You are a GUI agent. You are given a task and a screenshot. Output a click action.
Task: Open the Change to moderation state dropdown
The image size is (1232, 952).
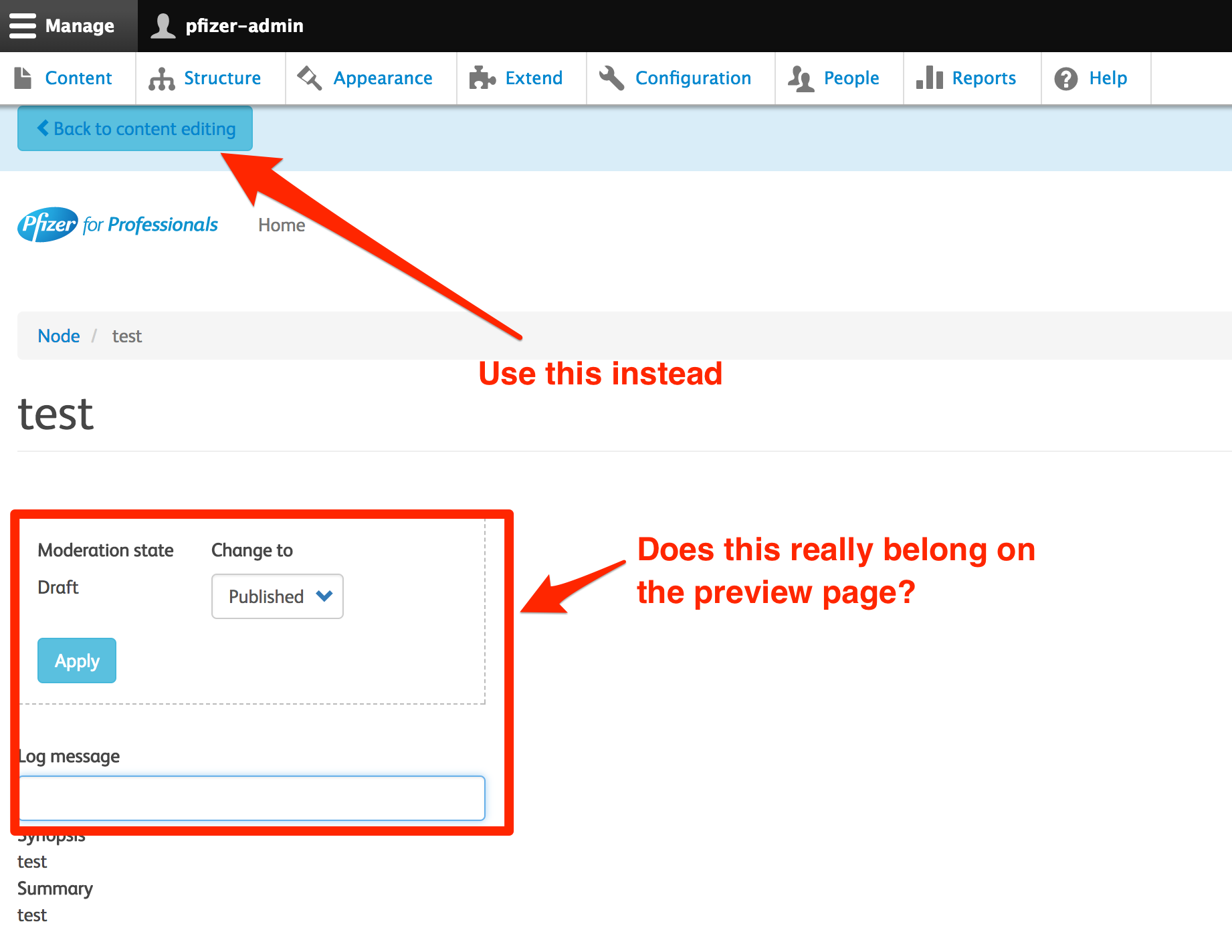(x=278, y=596)
